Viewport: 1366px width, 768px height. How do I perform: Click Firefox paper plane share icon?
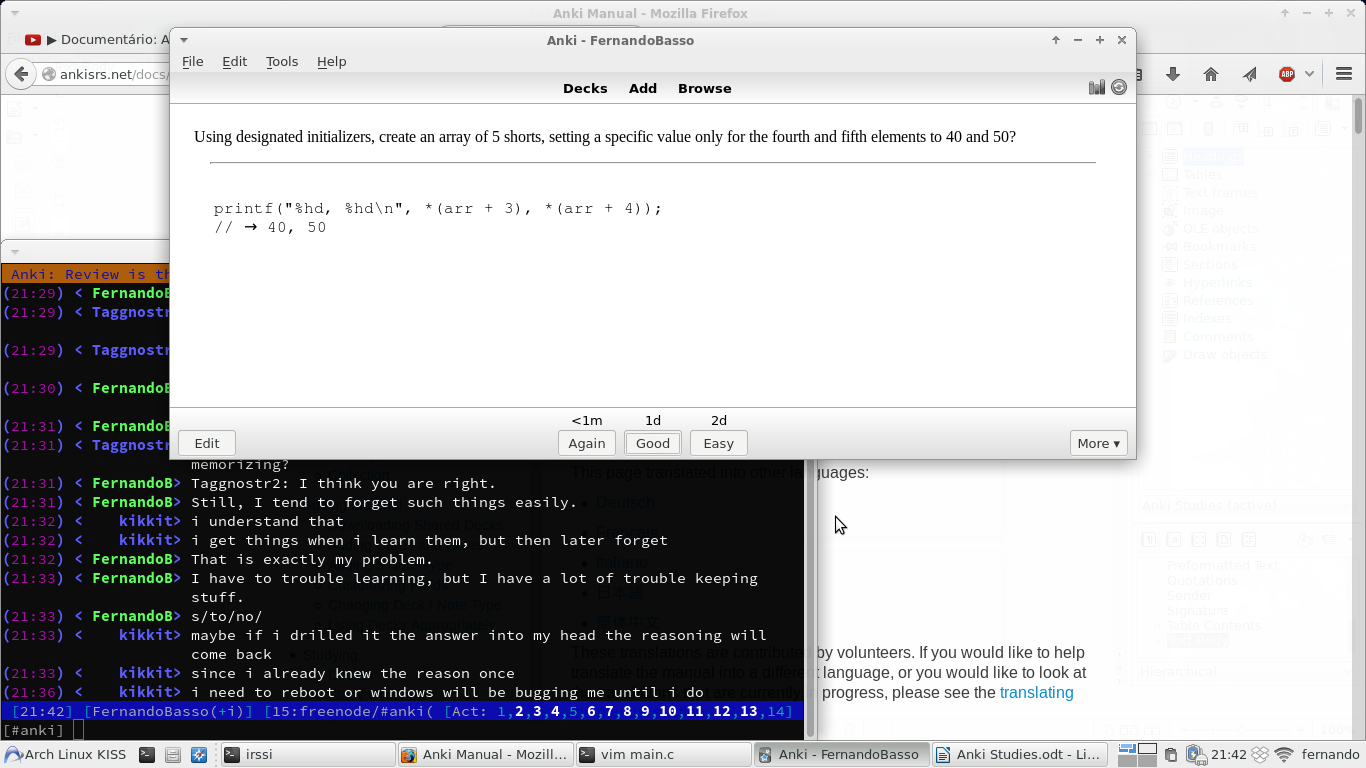pyautogui.click(x=1249, y=74)
